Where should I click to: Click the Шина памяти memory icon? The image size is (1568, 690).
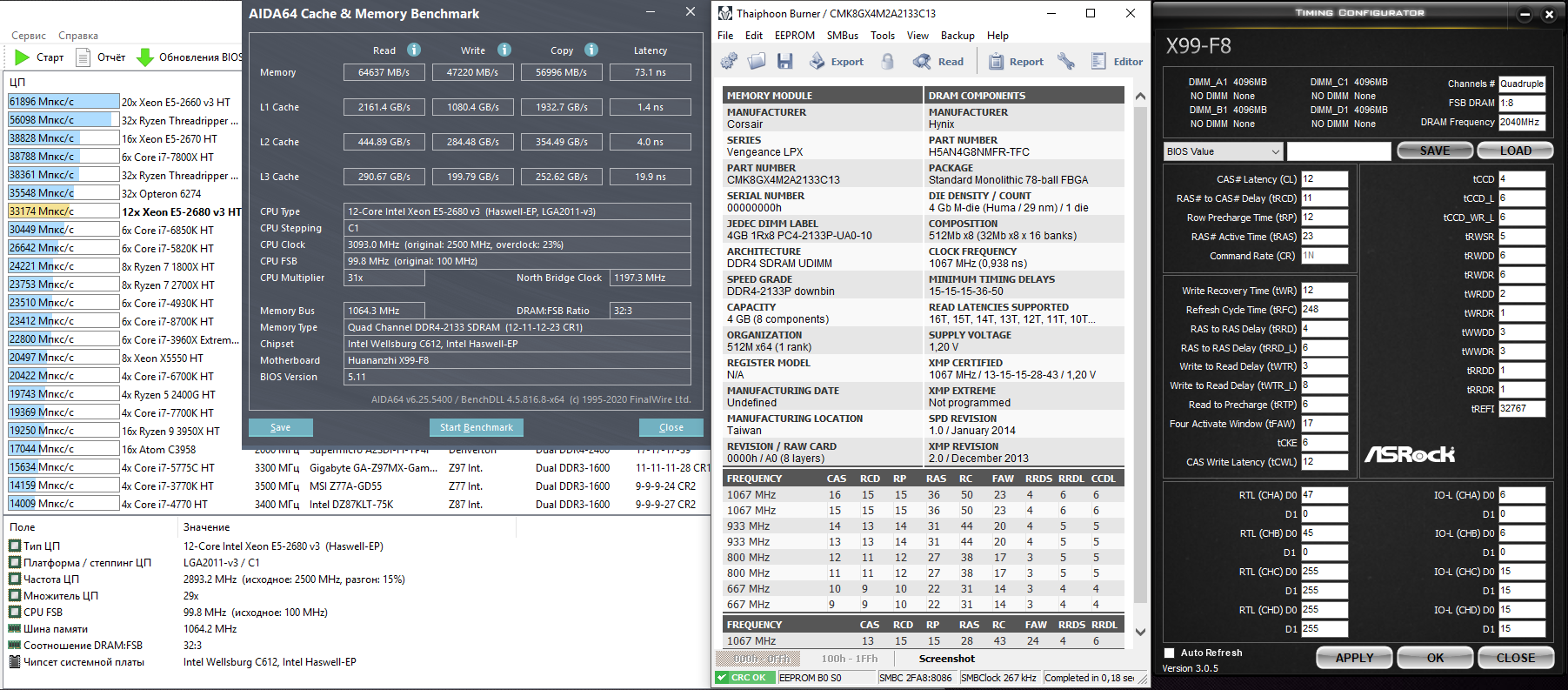(15, 628)
